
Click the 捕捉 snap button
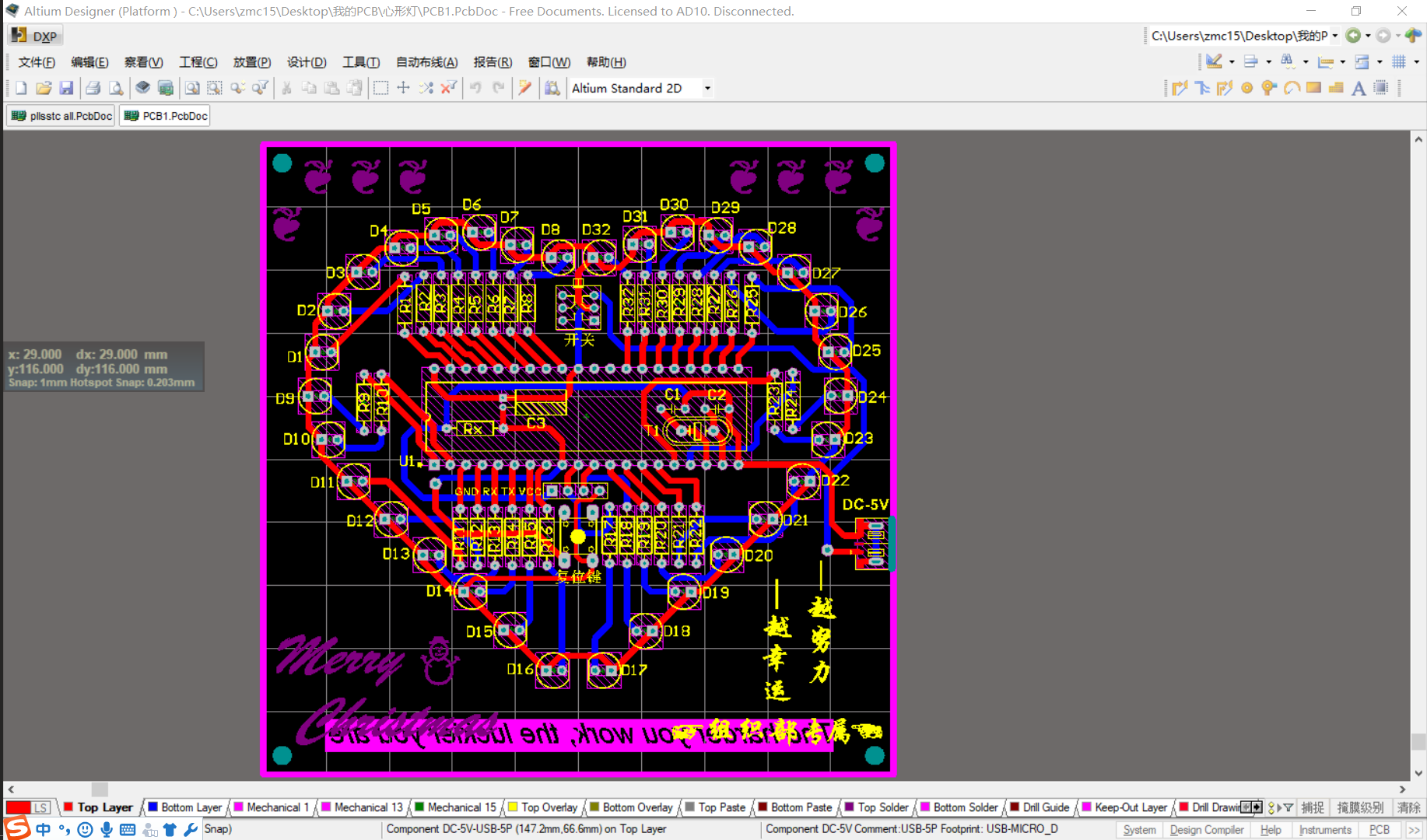click(1313, 807)
